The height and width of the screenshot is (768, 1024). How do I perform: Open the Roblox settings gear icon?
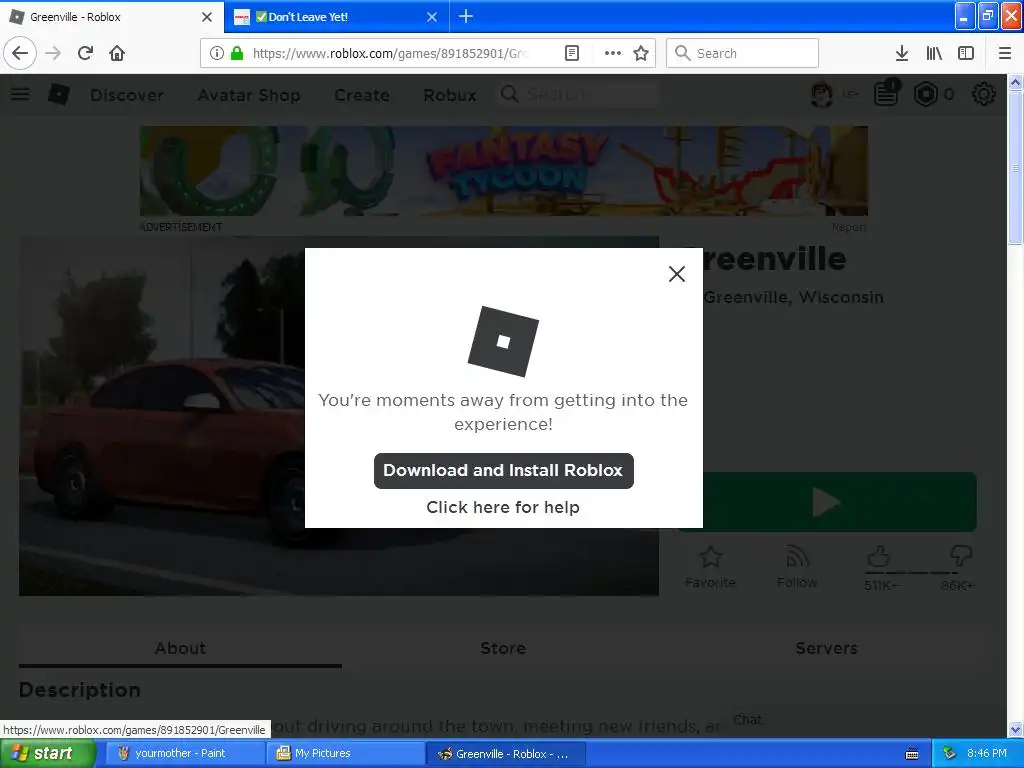pyautogui.click(x=984, y=95)
